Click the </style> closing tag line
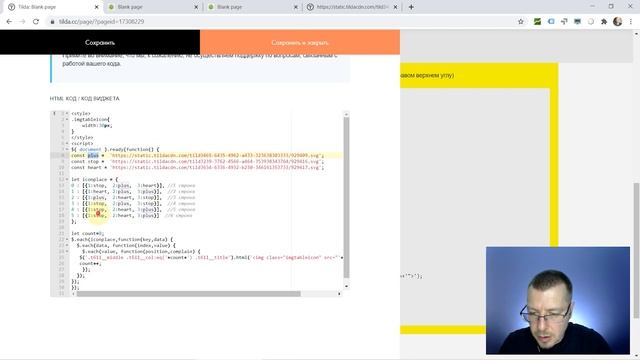 click(x=82, y=138)
